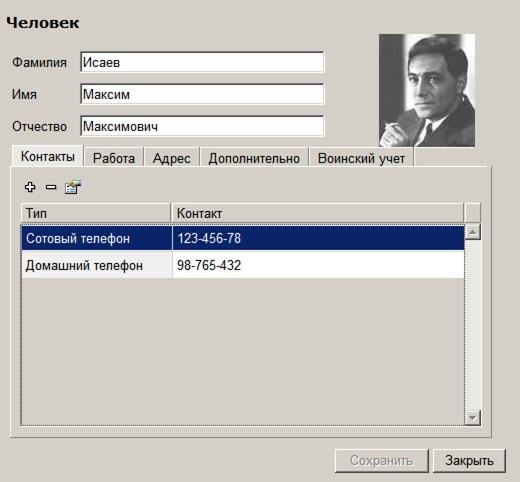Click the contacts list scroll down arrow
The width and height of the screenshot is (520, 482).
[x=472, y=418]
